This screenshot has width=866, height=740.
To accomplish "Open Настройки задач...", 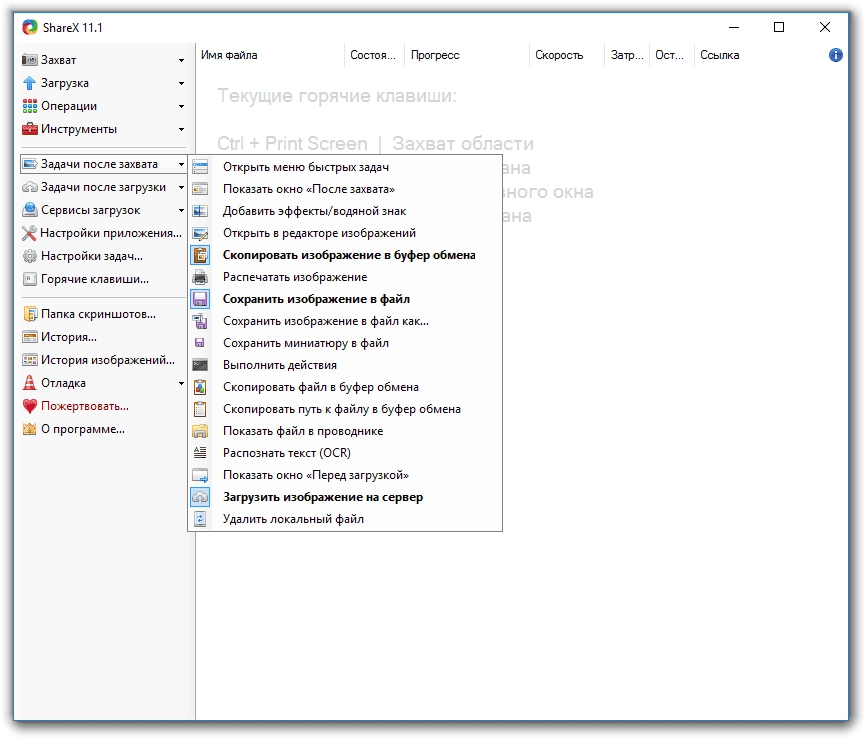I will click(x=103, y=256).
